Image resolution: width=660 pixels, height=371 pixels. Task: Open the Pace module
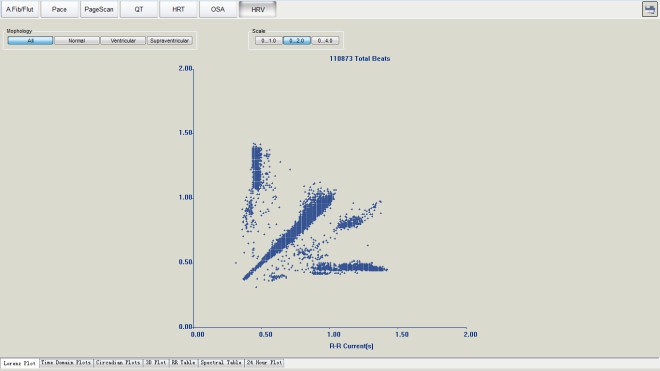click(59, 9)
